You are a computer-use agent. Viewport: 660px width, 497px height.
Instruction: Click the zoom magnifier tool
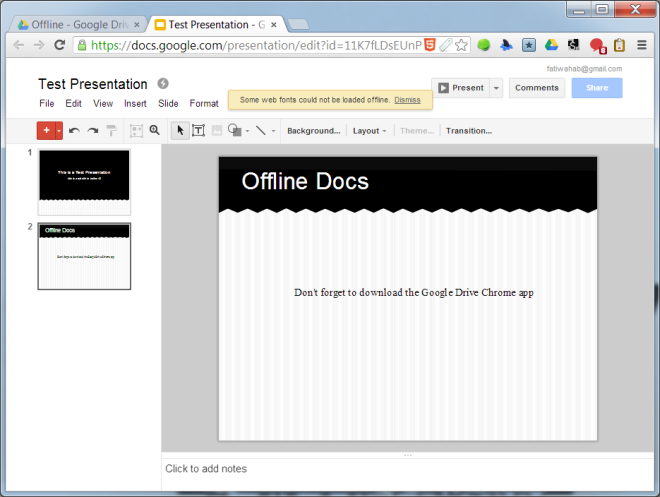[154, 131]
